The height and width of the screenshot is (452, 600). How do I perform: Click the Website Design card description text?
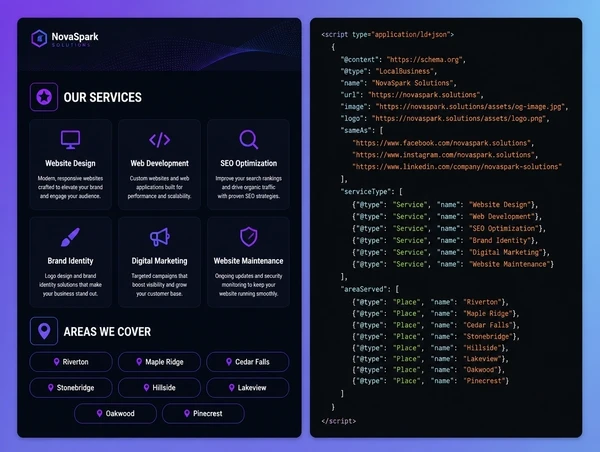click(70, 188)
